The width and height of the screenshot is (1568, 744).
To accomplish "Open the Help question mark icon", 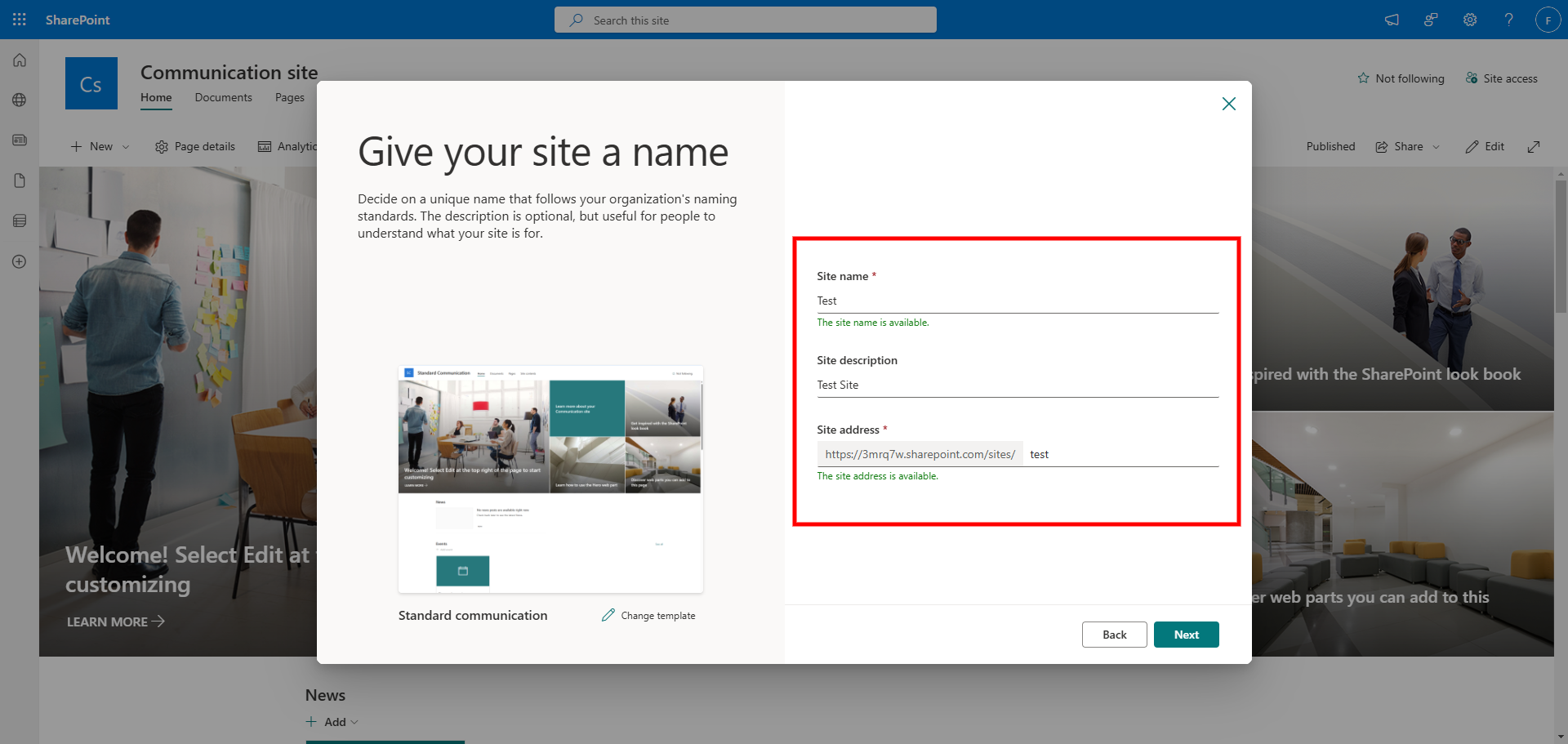I will click(1508, 20).
